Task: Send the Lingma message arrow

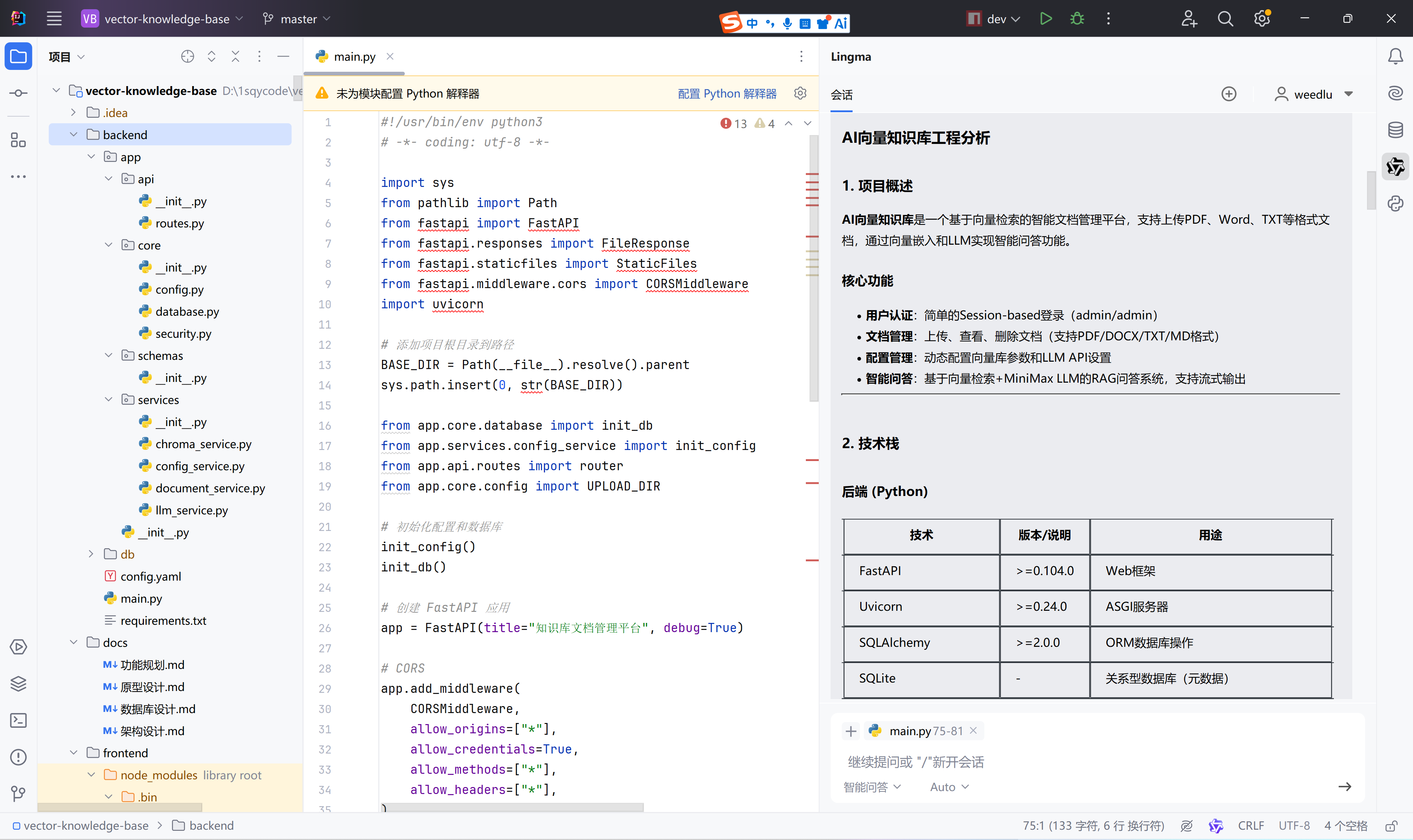Action: [1345, 787]
